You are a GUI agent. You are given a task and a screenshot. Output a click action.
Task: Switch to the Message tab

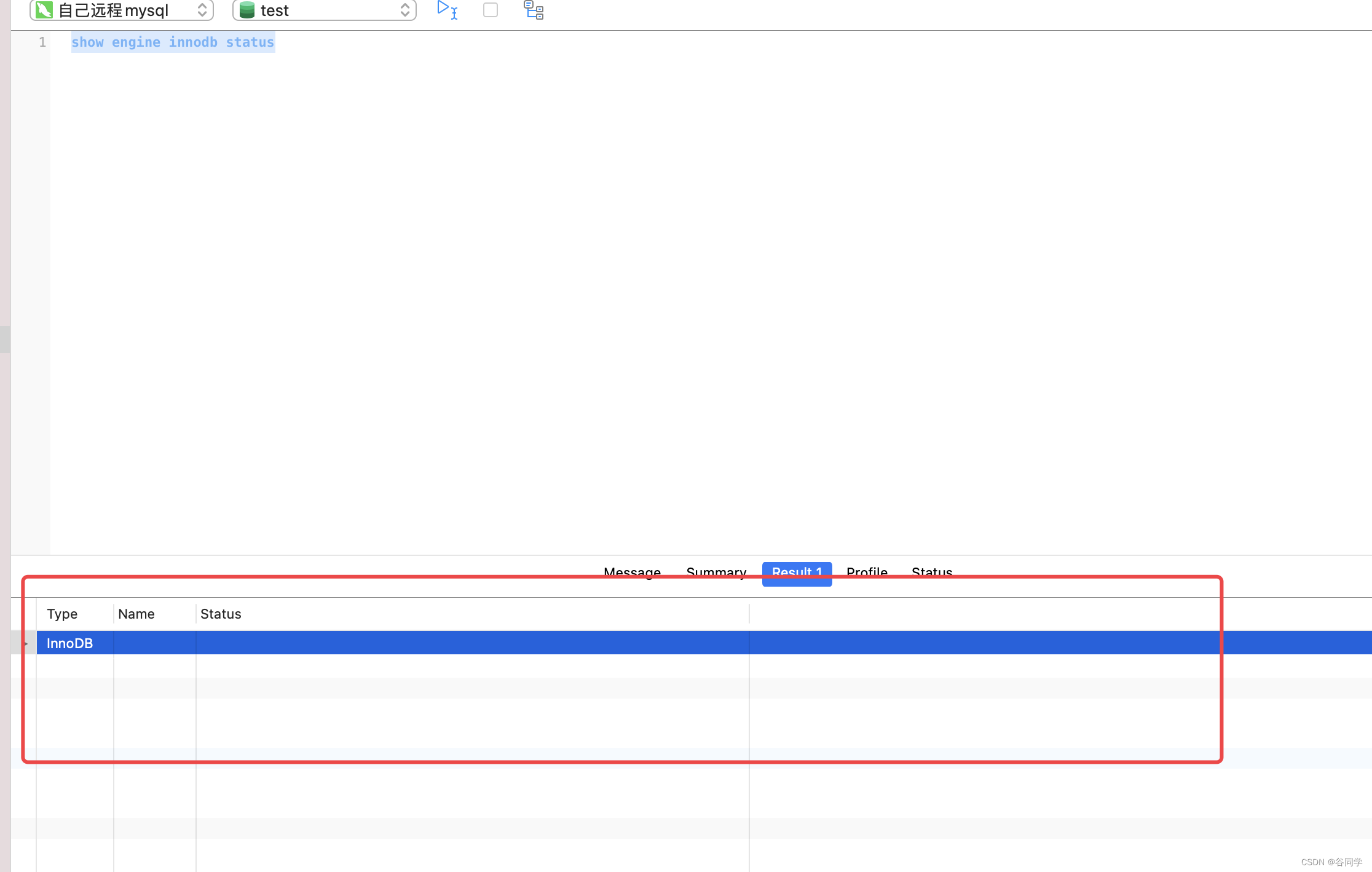point(632,572)
